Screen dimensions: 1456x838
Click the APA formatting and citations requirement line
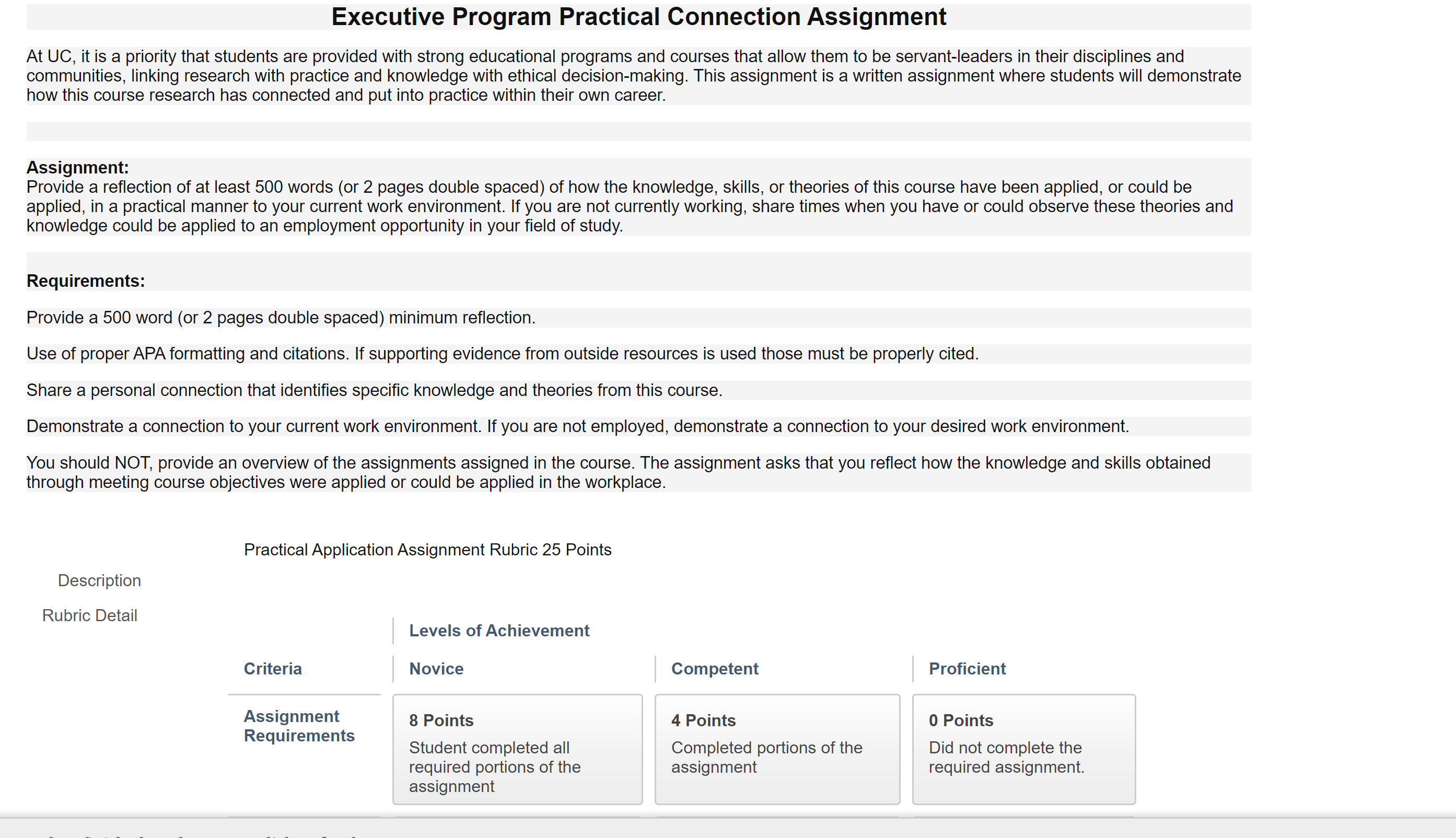tap(503, 353)
